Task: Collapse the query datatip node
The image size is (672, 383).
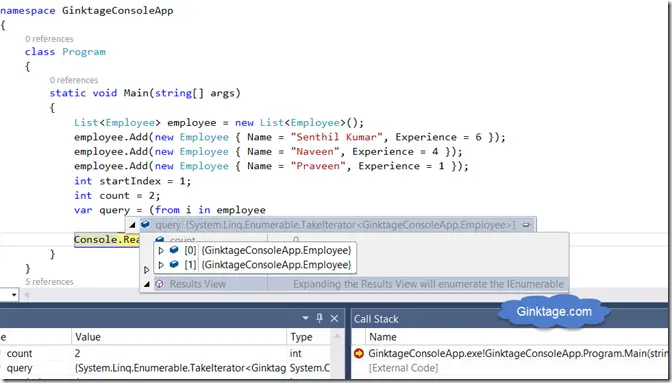Action: (132, 225)
